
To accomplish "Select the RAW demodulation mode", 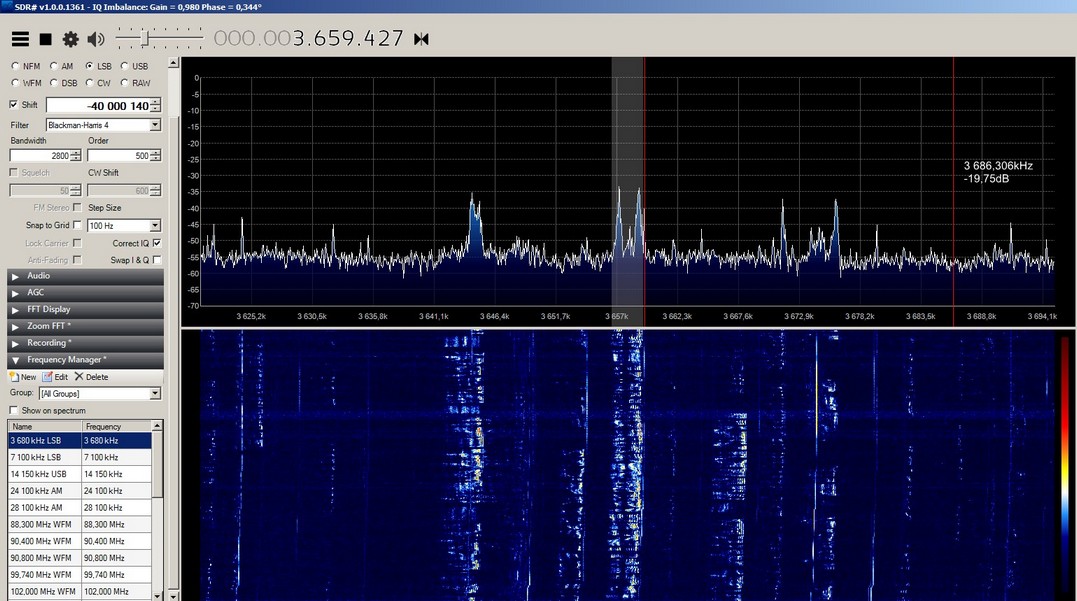I will [135, 83].
